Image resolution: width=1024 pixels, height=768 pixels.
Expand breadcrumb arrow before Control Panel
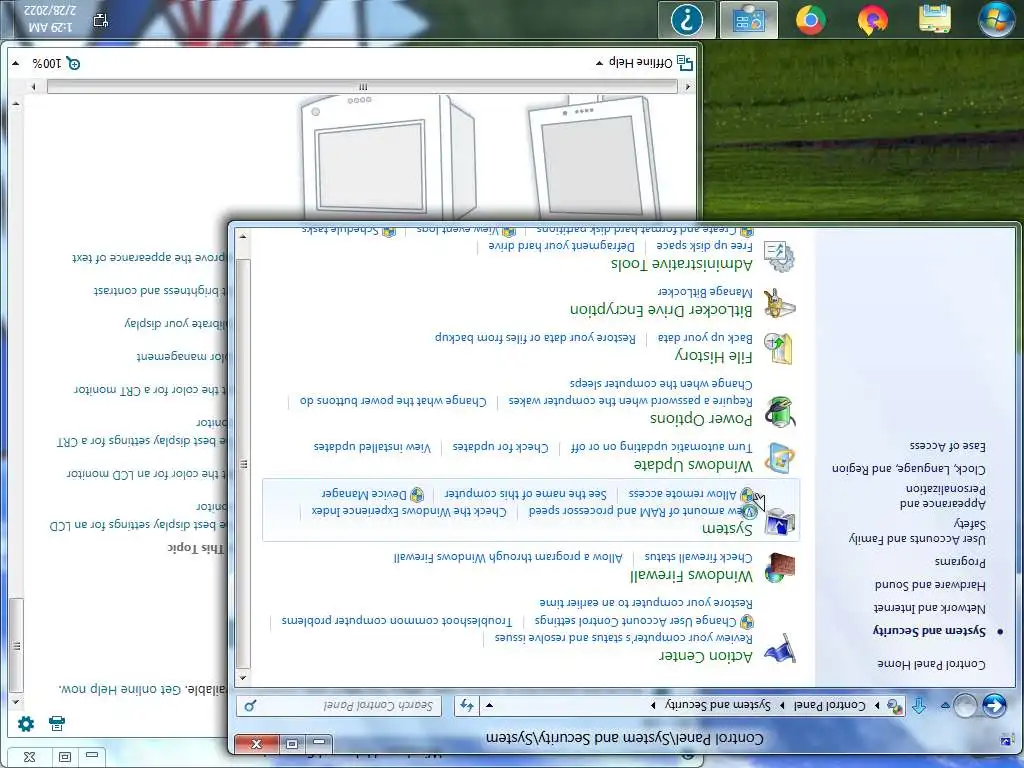(877, 705)
